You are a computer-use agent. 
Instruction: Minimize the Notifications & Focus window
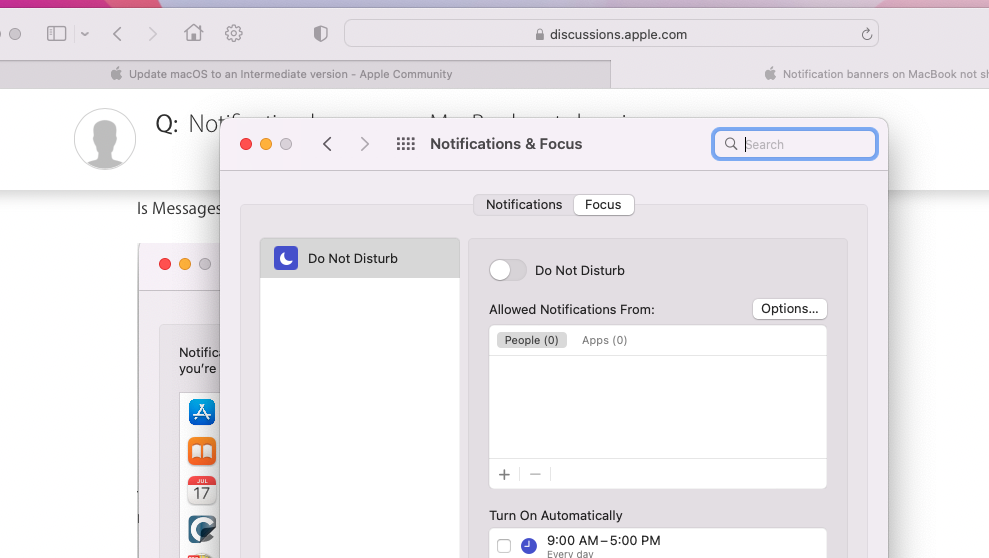266,144
